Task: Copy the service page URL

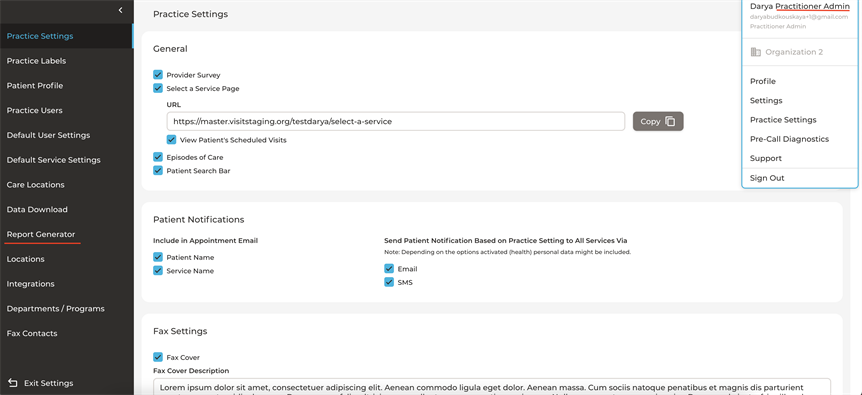Action: (658, 121)
